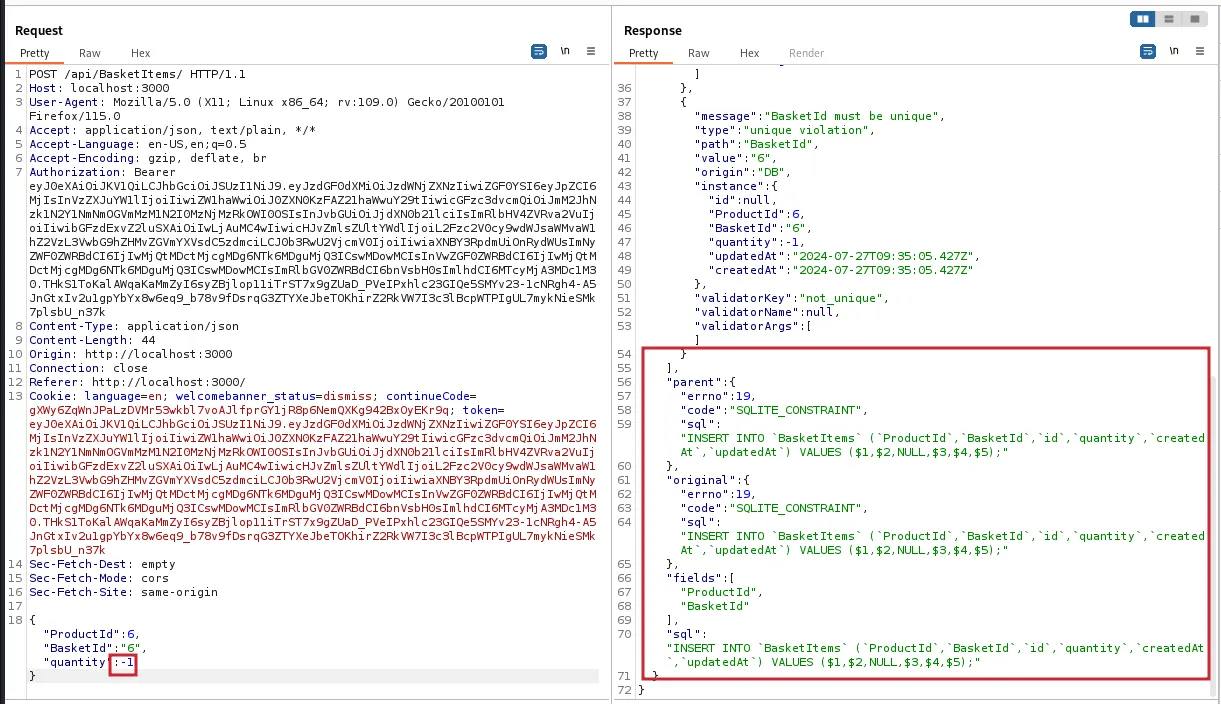Open the Render tab in the Response
Viewport: 1221px width, 704px height.
806,53
